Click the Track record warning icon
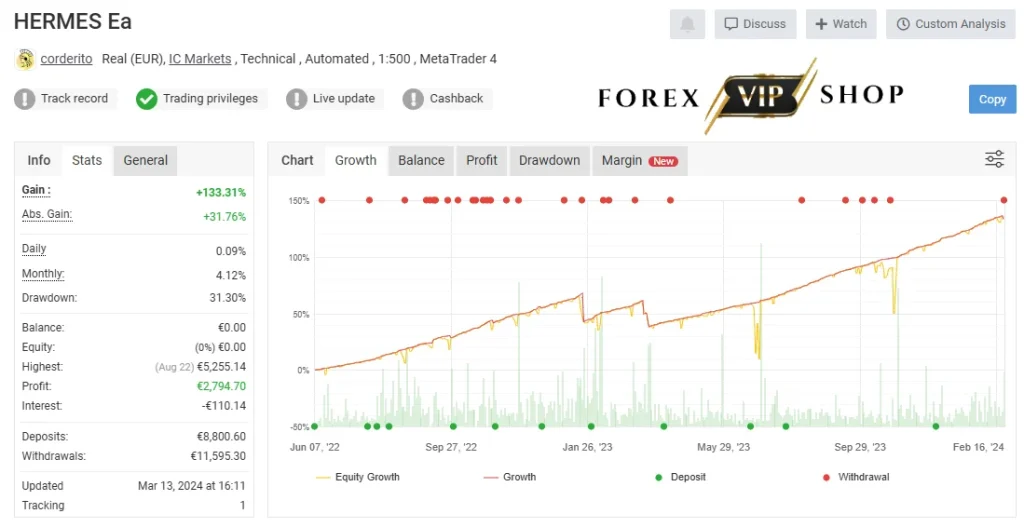The height and width of the screenshot is (527, 1024). pos(25,99)
